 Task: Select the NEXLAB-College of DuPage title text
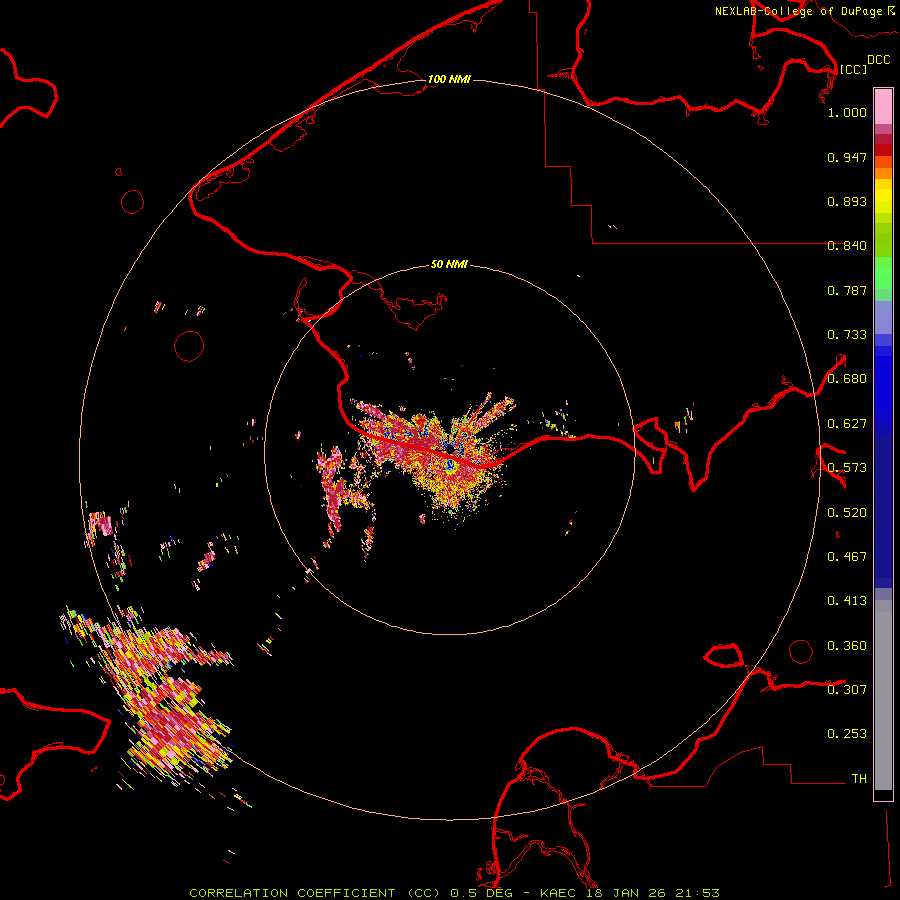[799, 11]
